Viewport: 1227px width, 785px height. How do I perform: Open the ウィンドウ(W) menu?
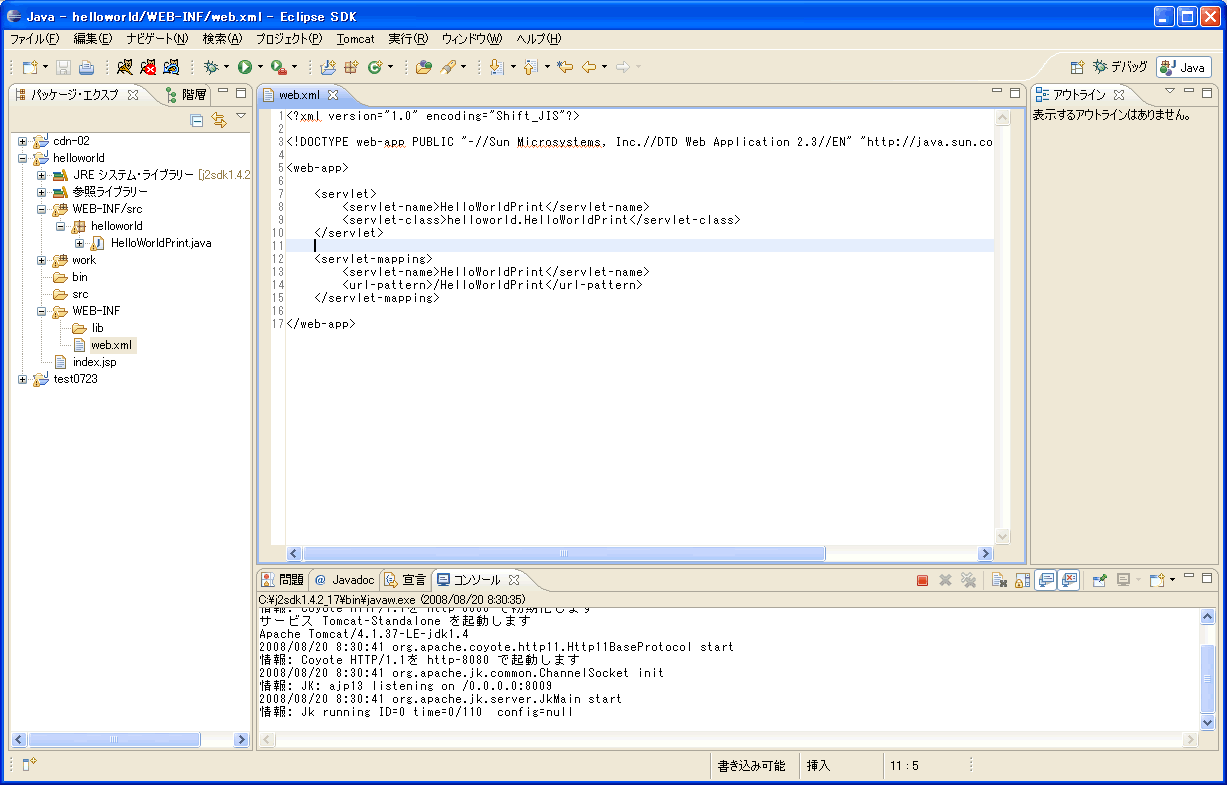click(x=472, y=39)
